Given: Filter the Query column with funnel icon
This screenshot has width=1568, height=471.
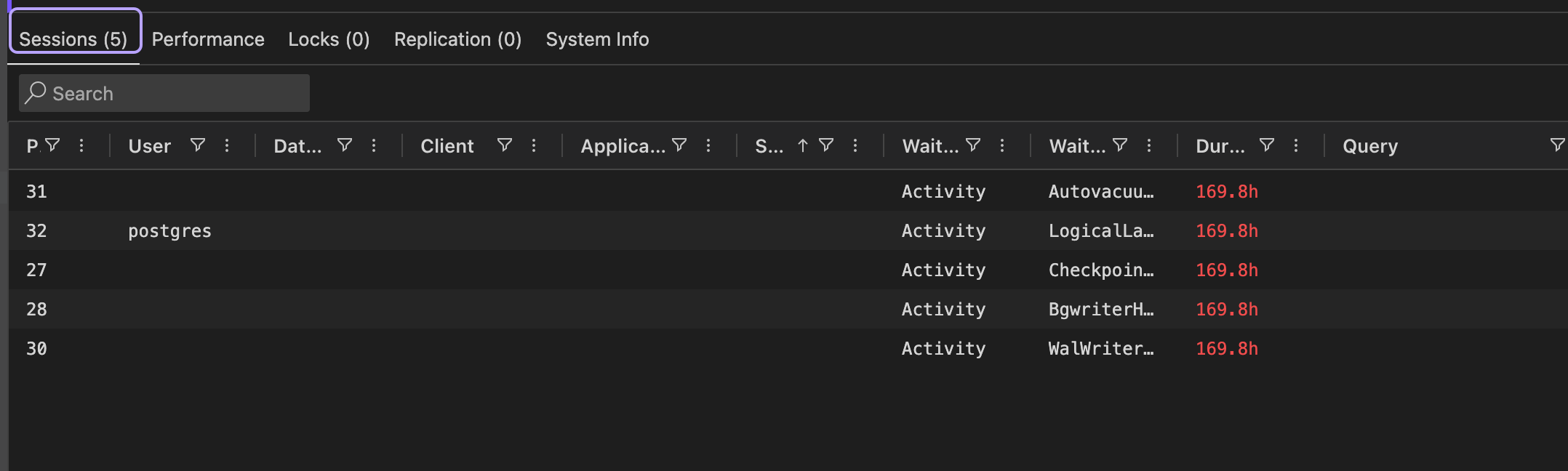Looking at the screenshot, I should pyautogui.click(x=1557, y=145).
